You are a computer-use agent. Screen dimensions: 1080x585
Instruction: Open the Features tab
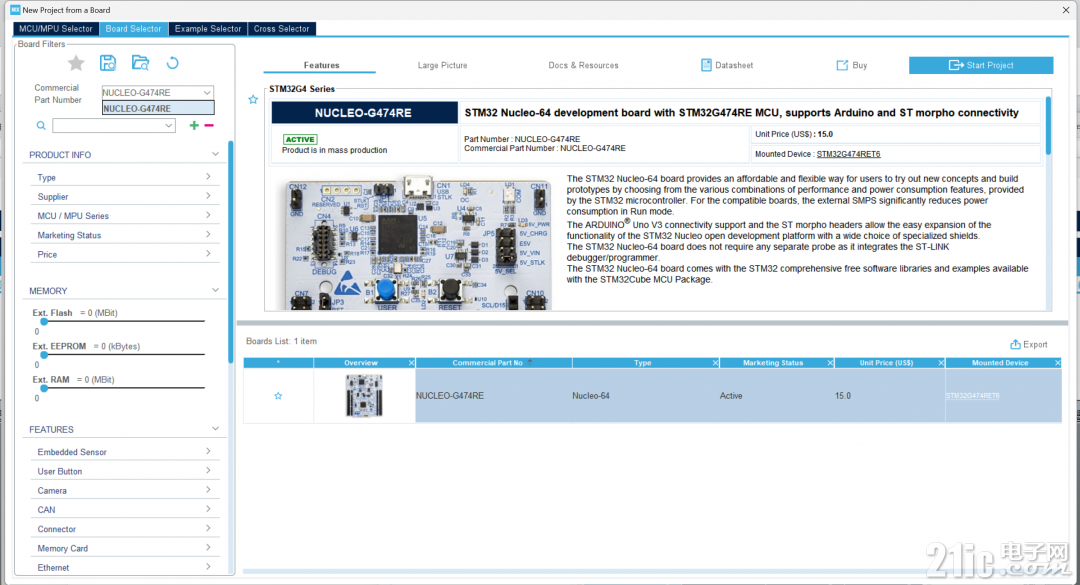[x=321, y=65]
